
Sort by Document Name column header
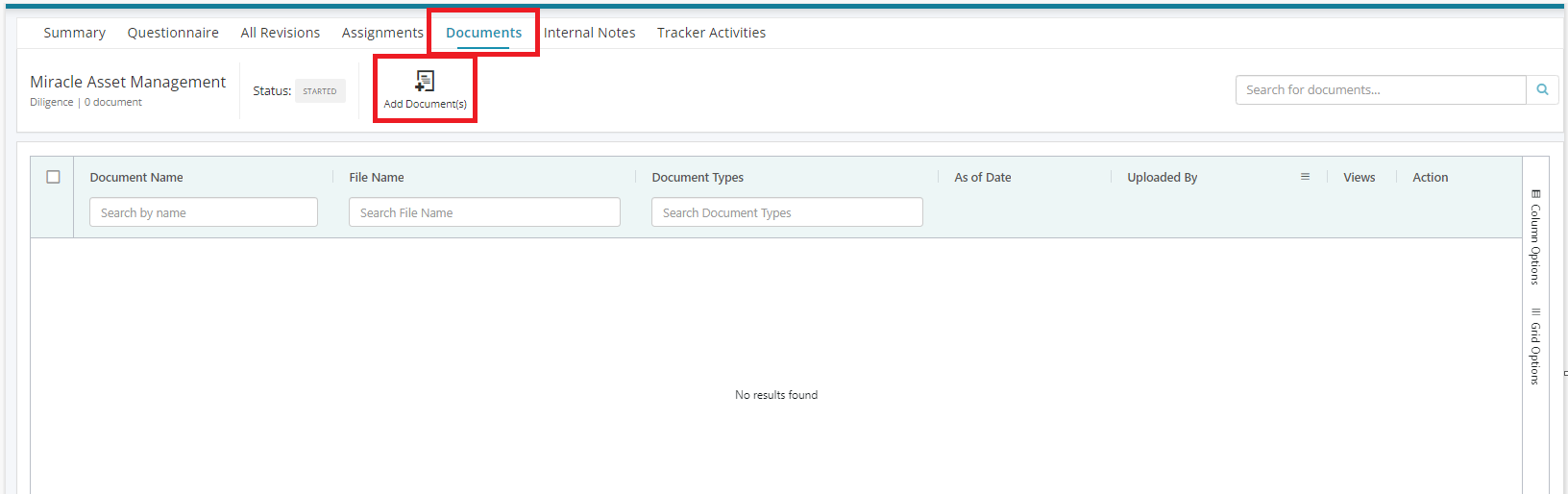point(136,177)
